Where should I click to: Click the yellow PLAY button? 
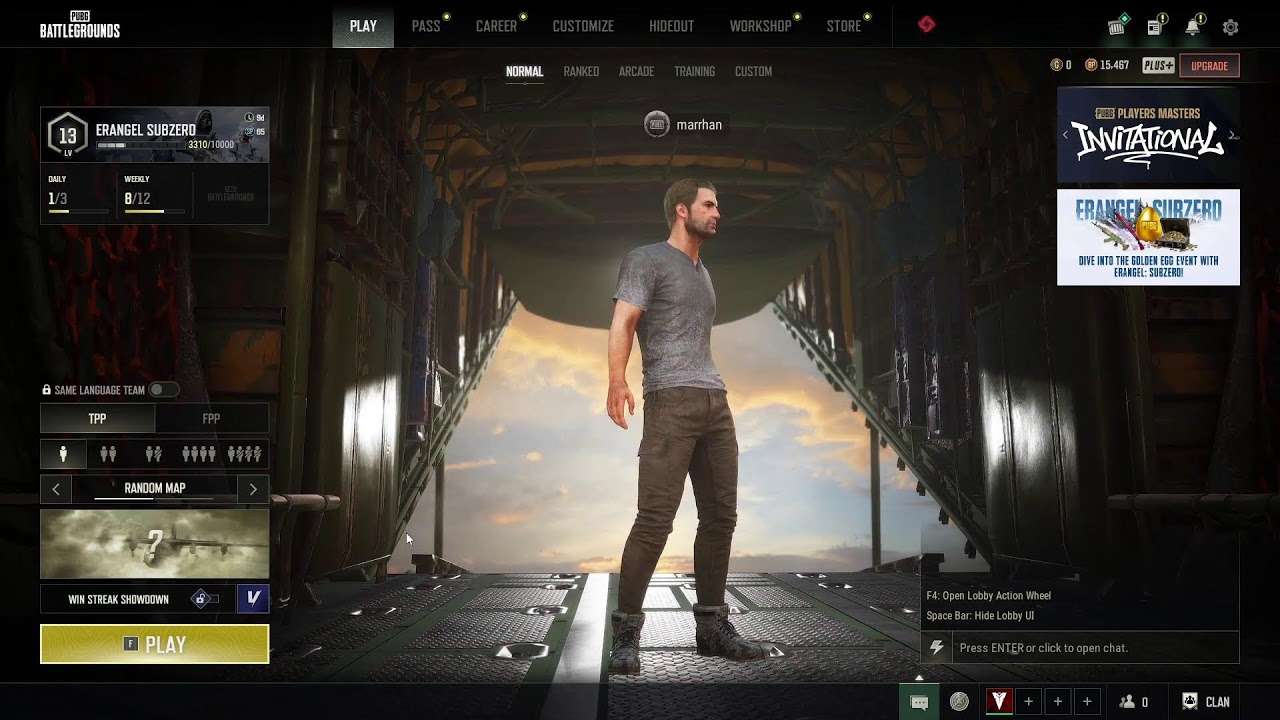click(x=155, y=644)
